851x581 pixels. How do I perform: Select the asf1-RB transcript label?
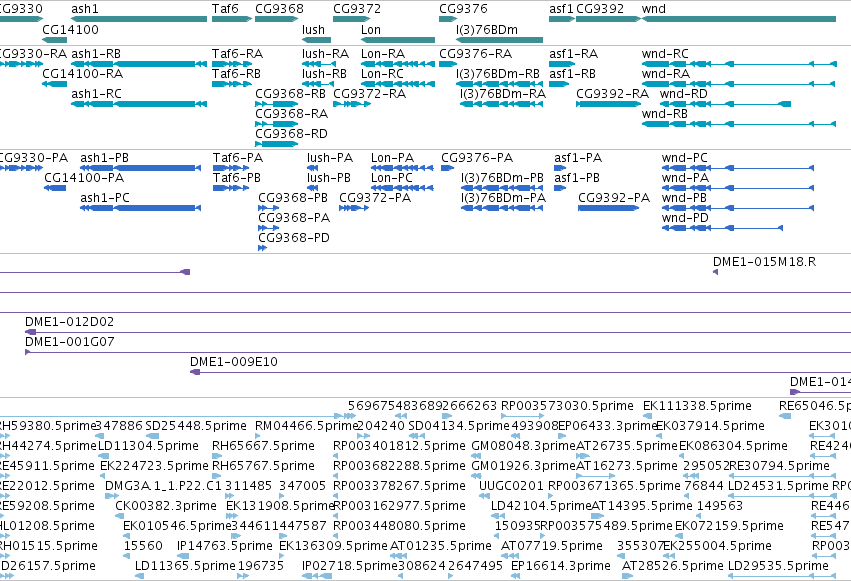(x=573, y=74)
